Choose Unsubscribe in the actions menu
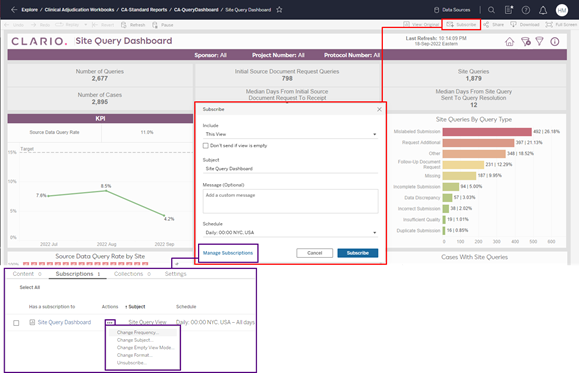The width and height of the screenshot is (579, 373). pos(131,363)
